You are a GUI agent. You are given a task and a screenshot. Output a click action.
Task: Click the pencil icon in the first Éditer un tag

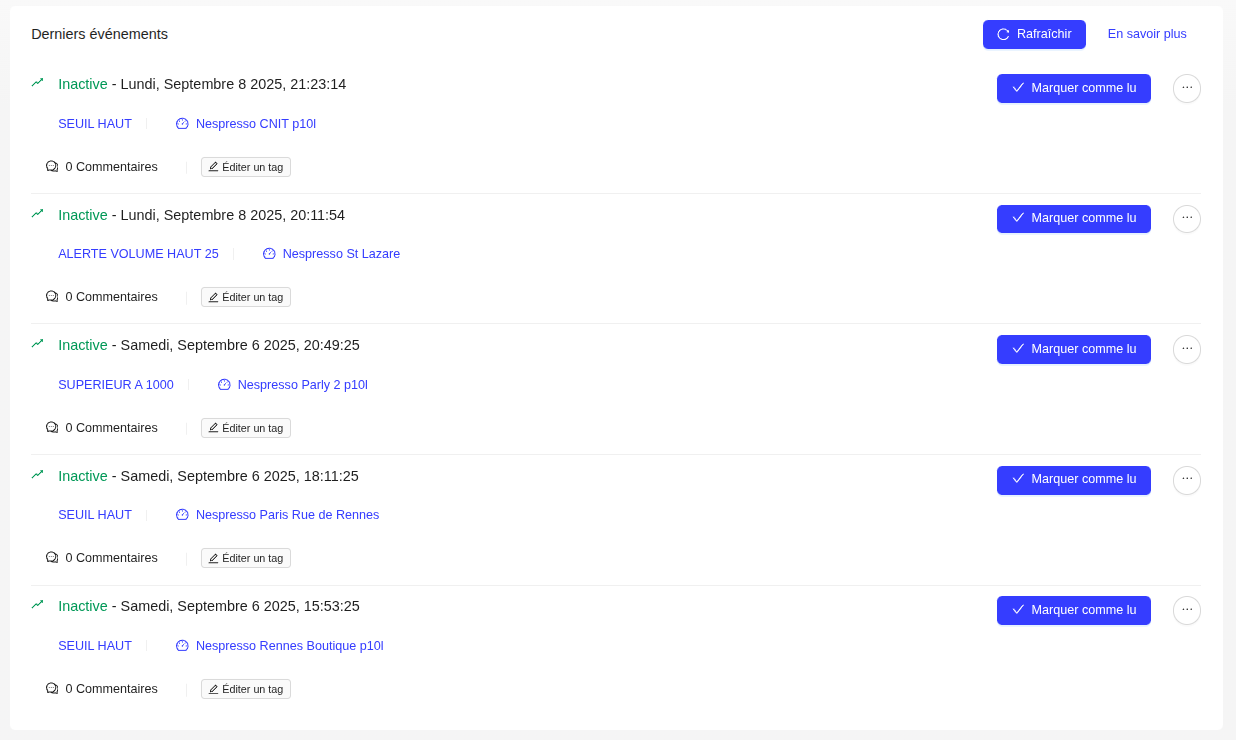214,166
